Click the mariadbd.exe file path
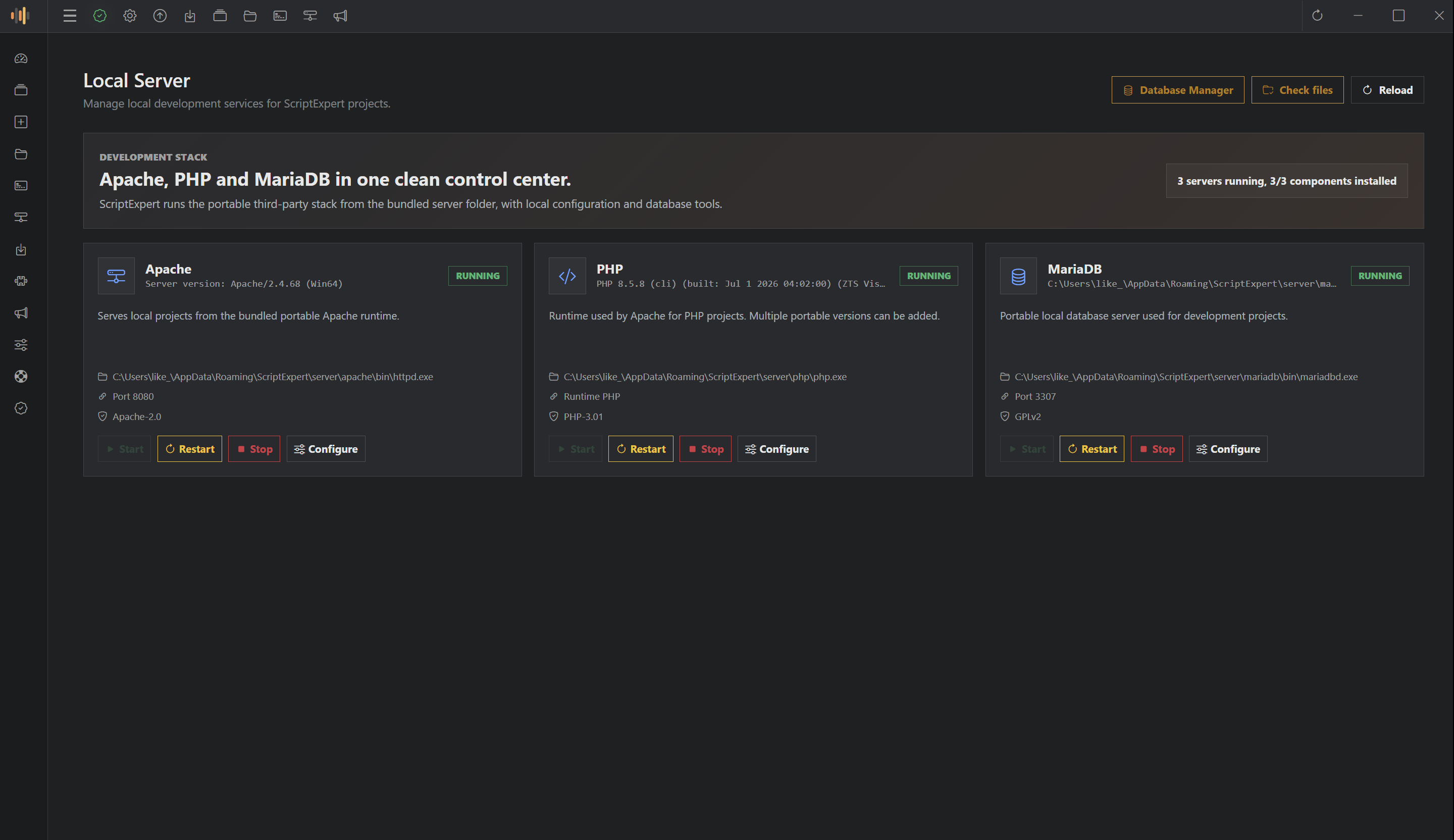The width and height of the screenshot is (1454, 840). pyautogui.click(x=1186, y=377)
